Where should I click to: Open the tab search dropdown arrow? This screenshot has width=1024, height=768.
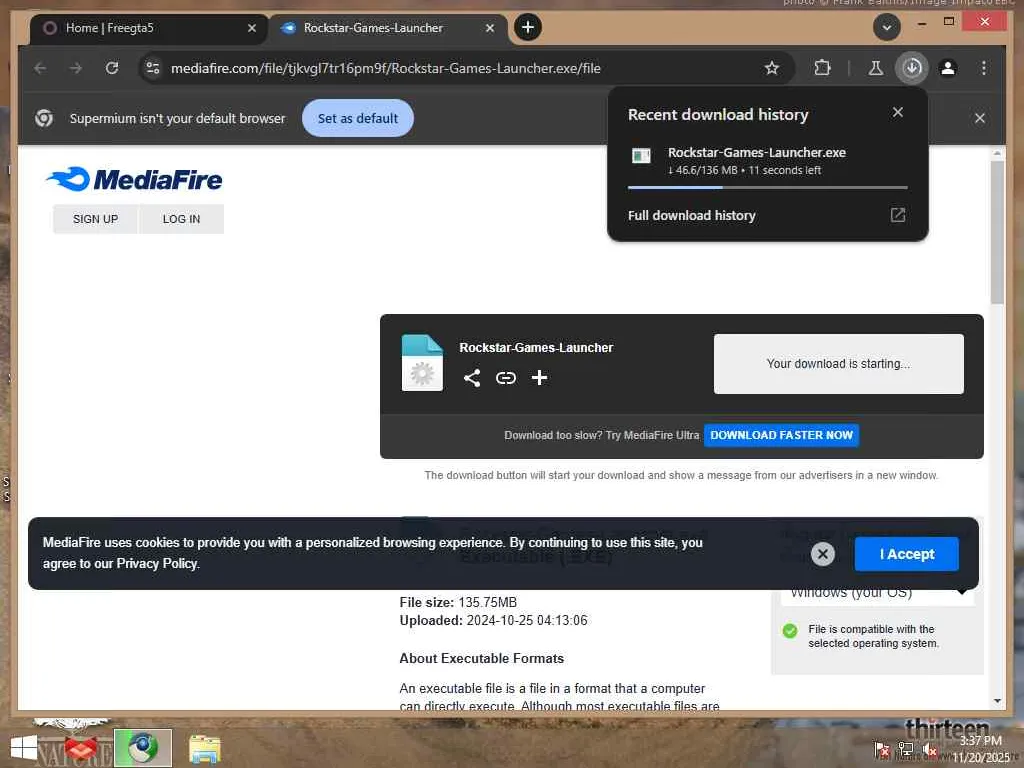pyautogui.click(x=887, y=27)
